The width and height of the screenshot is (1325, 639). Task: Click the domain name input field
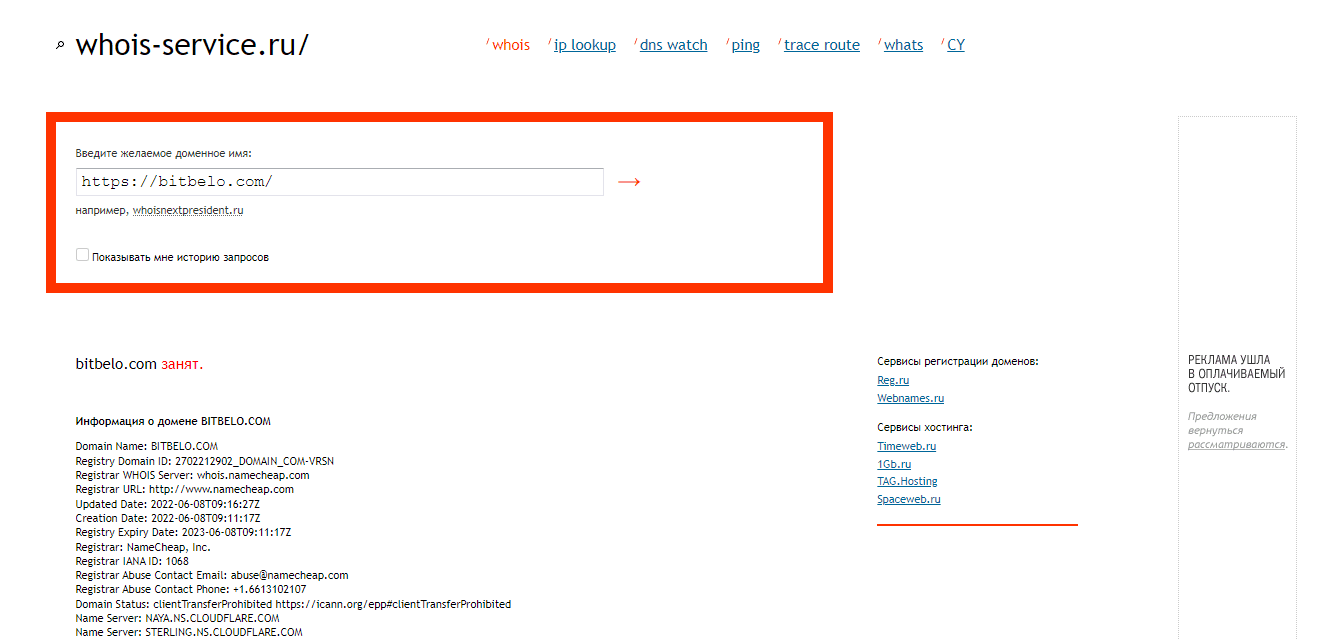point(339,182)
